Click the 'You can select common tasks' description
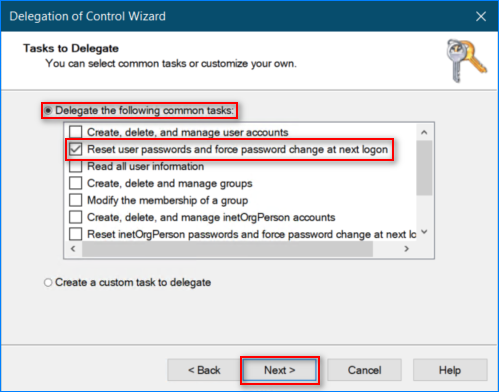Image resolution: width=499 pixels, height=392 pixels. pyautogui.click(x=171, y=63)
